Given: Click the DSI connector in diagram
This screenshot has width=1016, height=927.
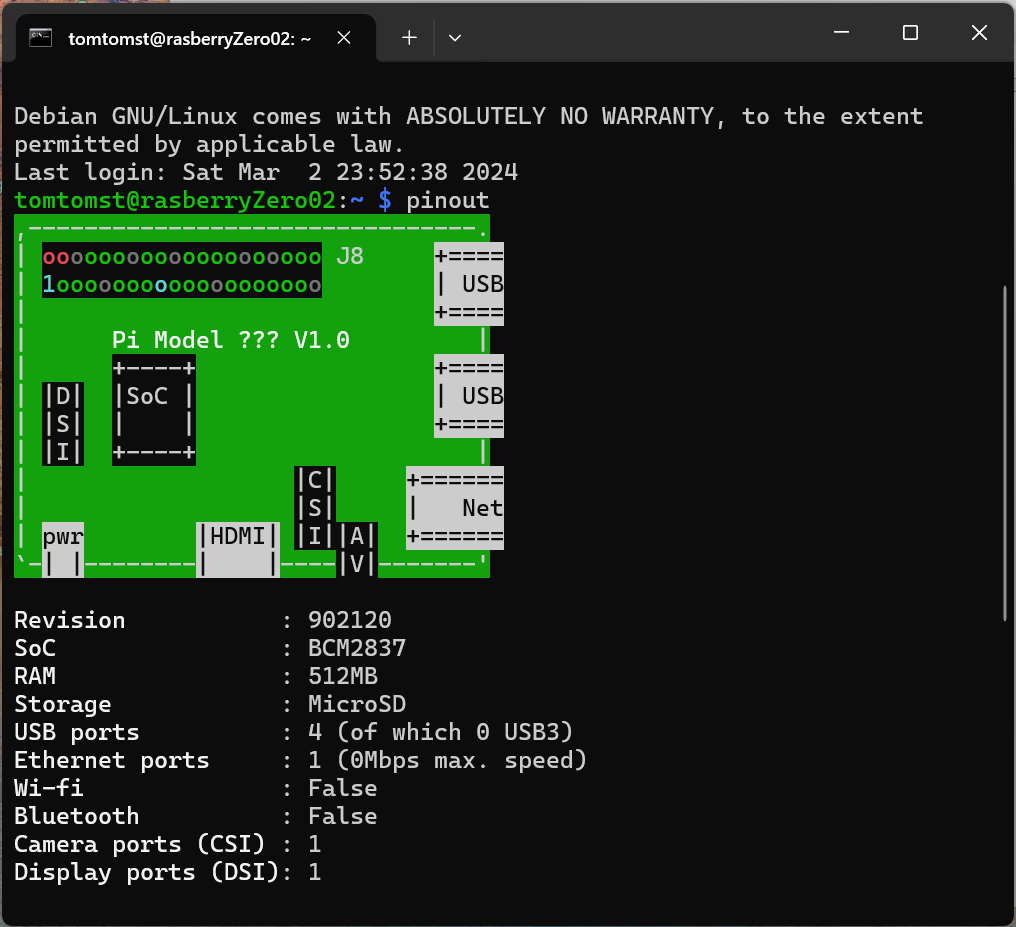Looking at the screenshot, I should 63,424.
